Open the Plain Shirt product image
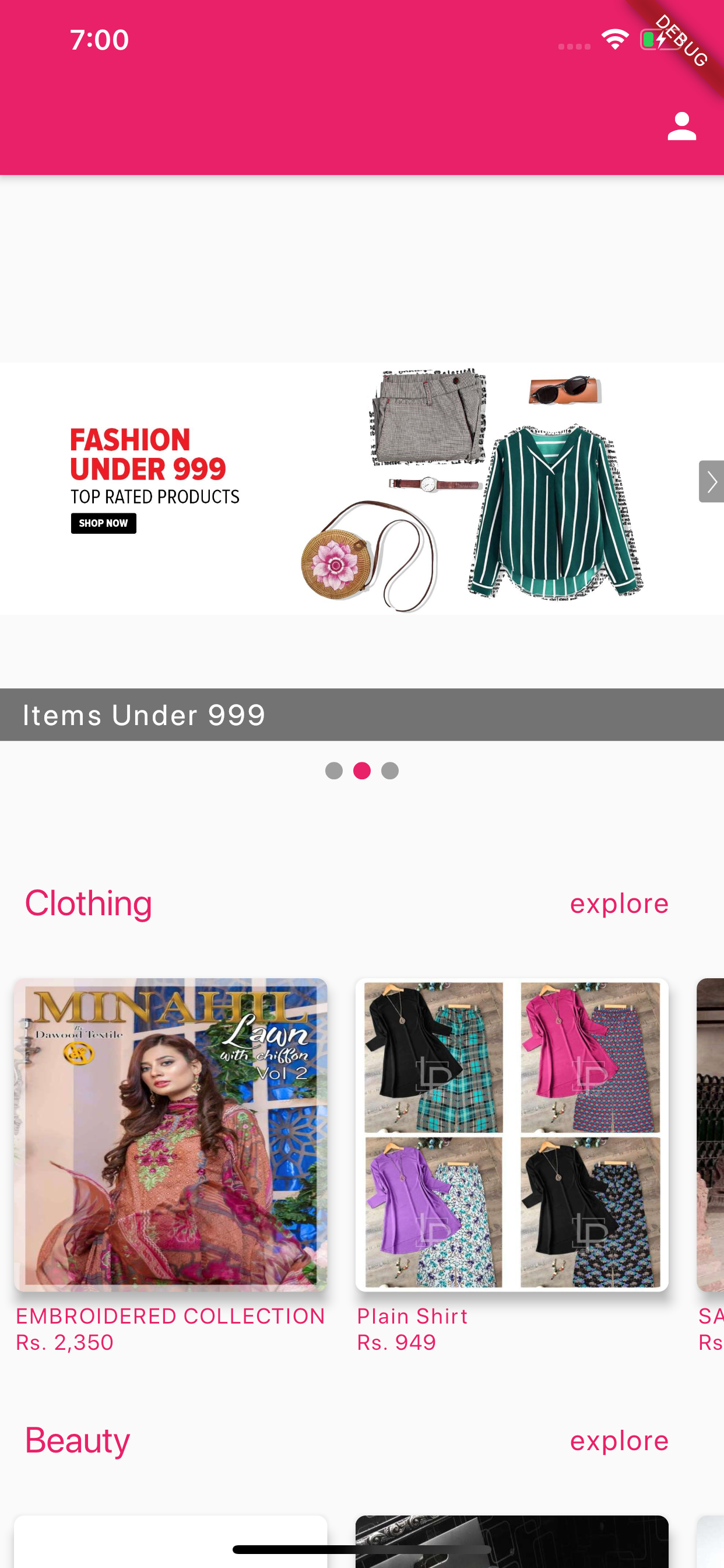Viewport: 724px width, 1568px height. (512, 1135)
